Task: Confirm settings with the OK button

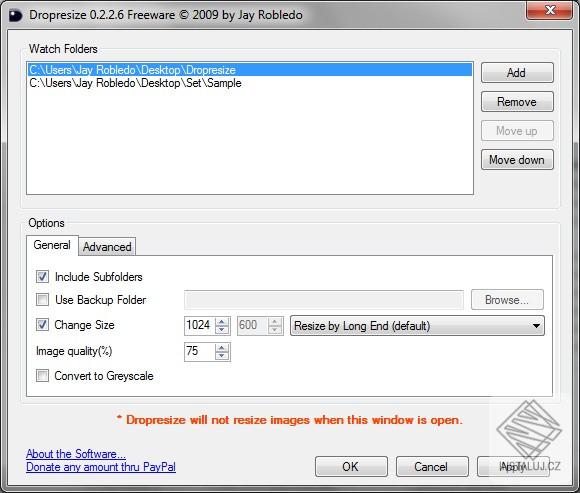Action: point(351,467)
